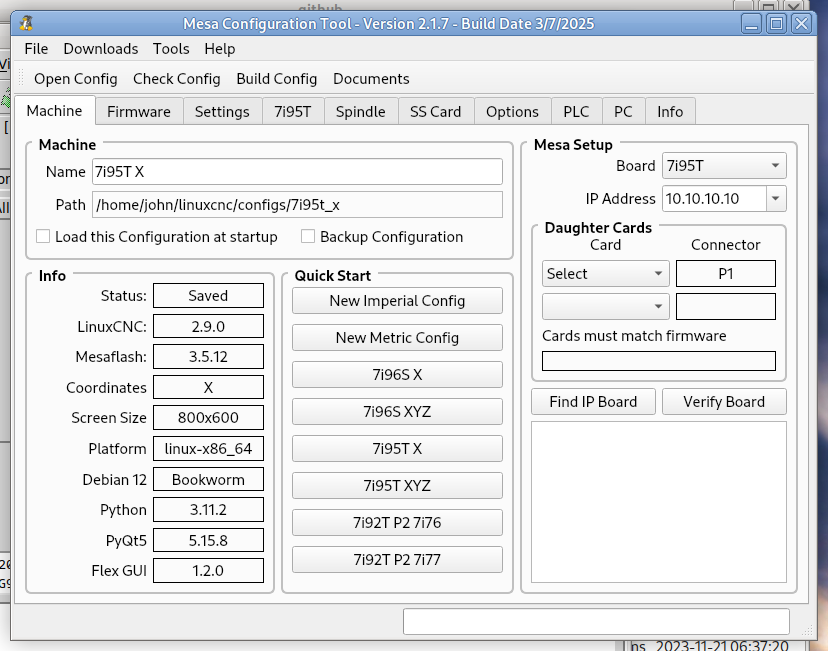This screenshot has height=651, width=828.
Task: Open the File menu
Action: click(36, 49)
